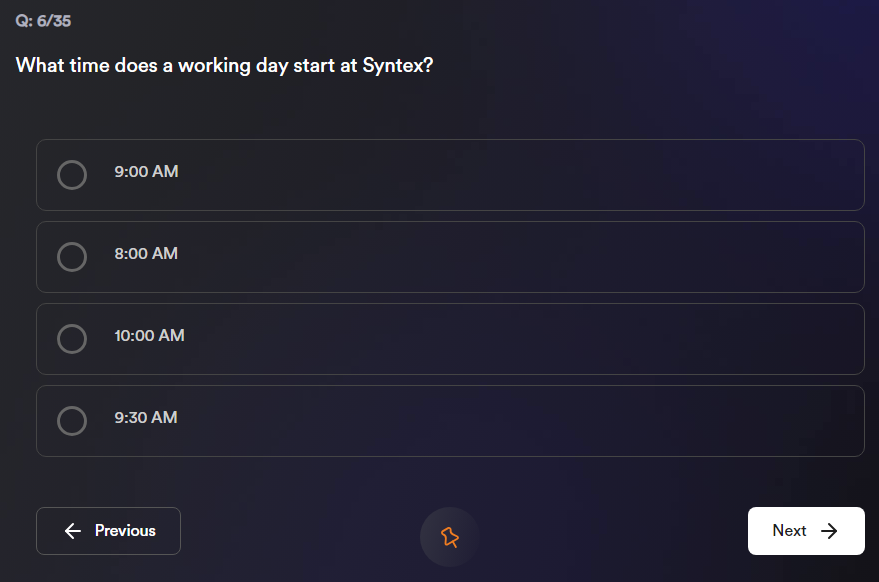Advance with the Next button

pyautogui.click(x=805, y=531)
